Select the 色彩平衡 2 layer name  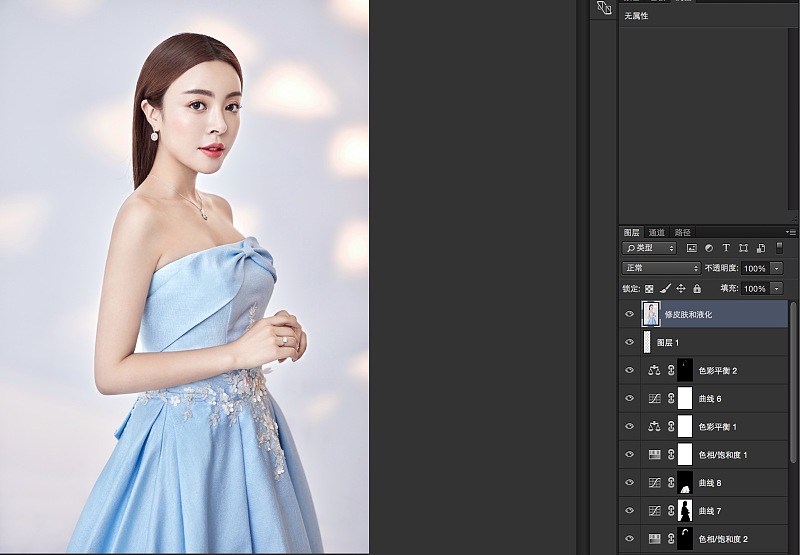(718, 371)
